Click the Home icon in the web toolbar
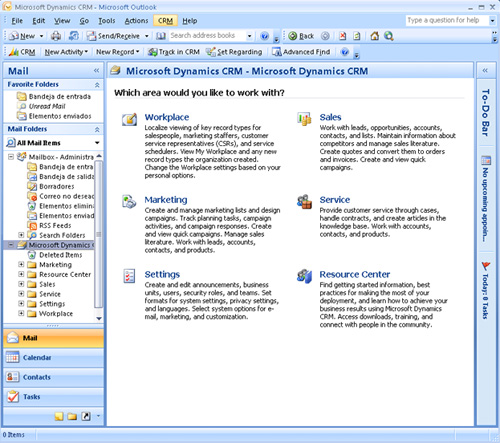The width and height of the screenshot is (500, 443). [375, 36]
